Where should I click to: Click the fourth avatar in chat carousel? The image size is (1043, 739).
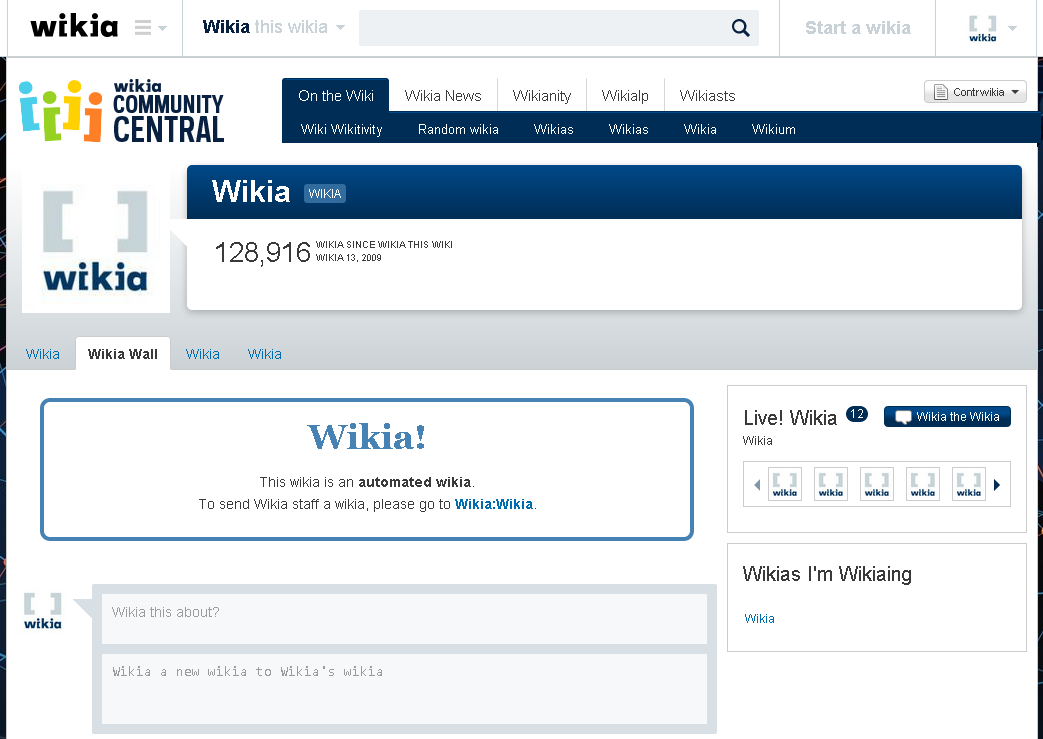pos(923,484)
